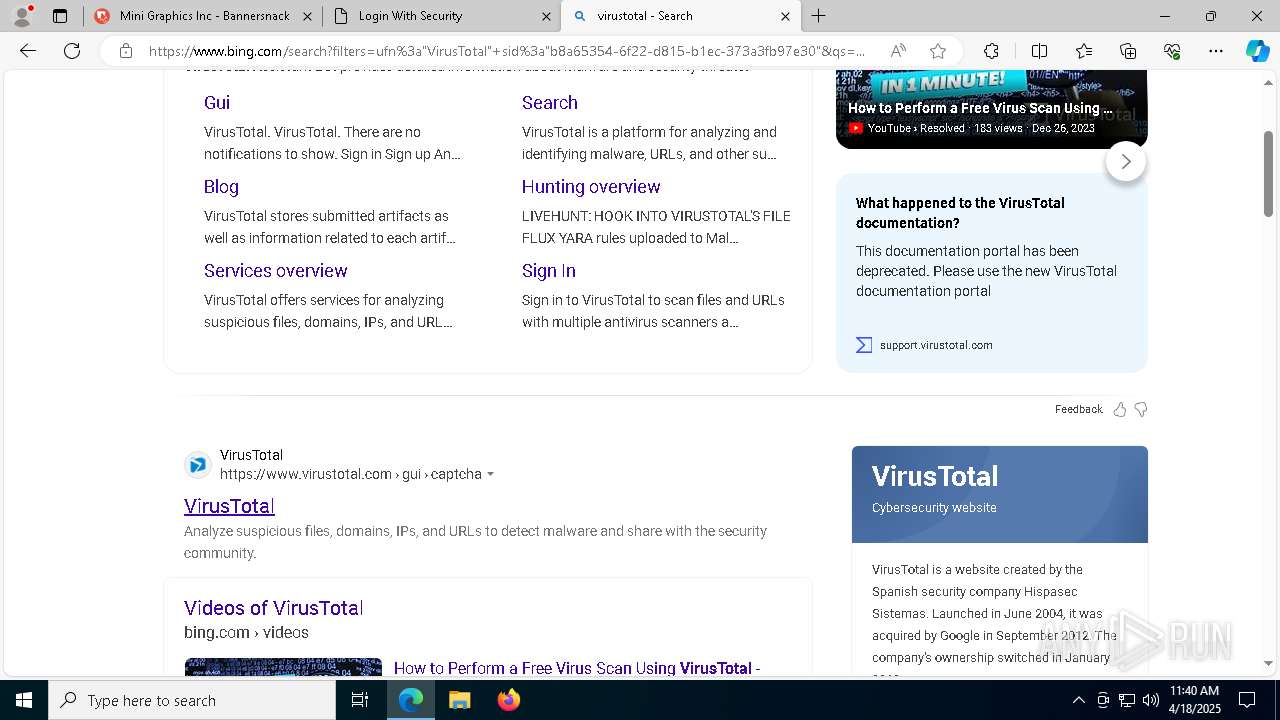Give thumbs down feedback
This screenshot has width=1280, height=720.
1141,409
